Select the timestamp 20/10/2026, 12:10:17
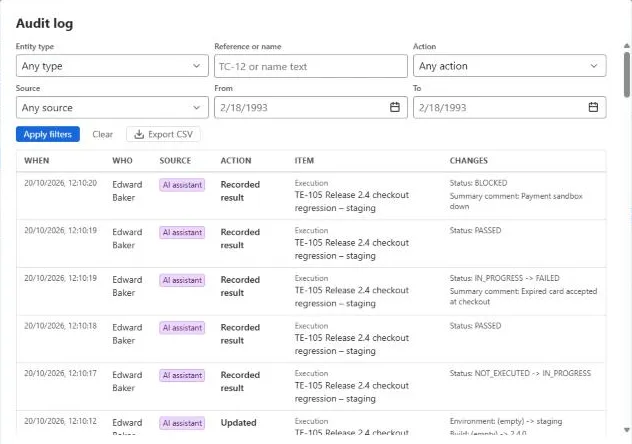632x444 pixels. click(x=60, y=373)
